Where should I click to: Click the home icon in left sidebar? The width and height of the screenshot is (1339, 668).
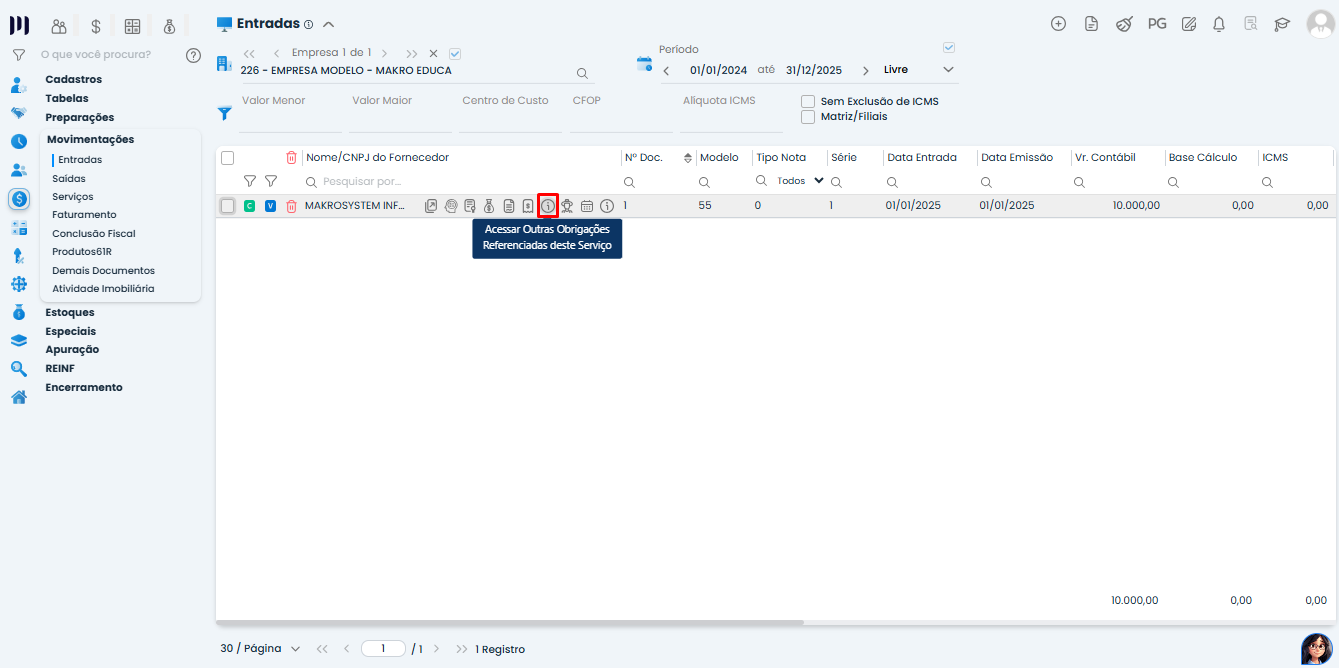tap(18, 397)
